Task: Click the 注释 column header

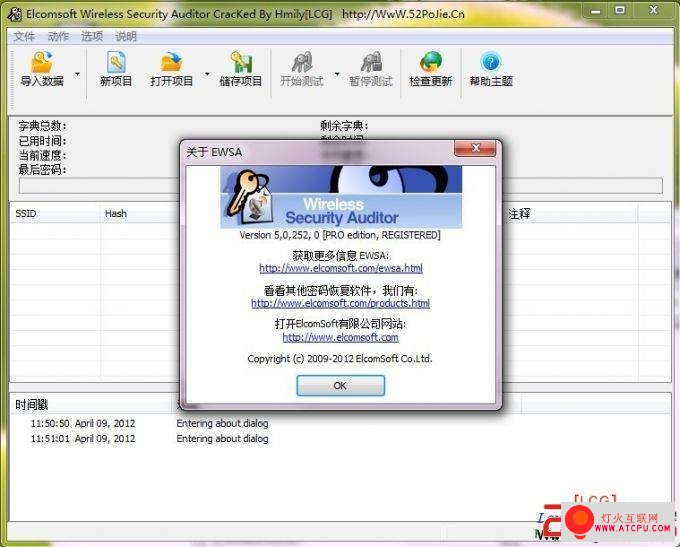Action: tap(570, 213)
